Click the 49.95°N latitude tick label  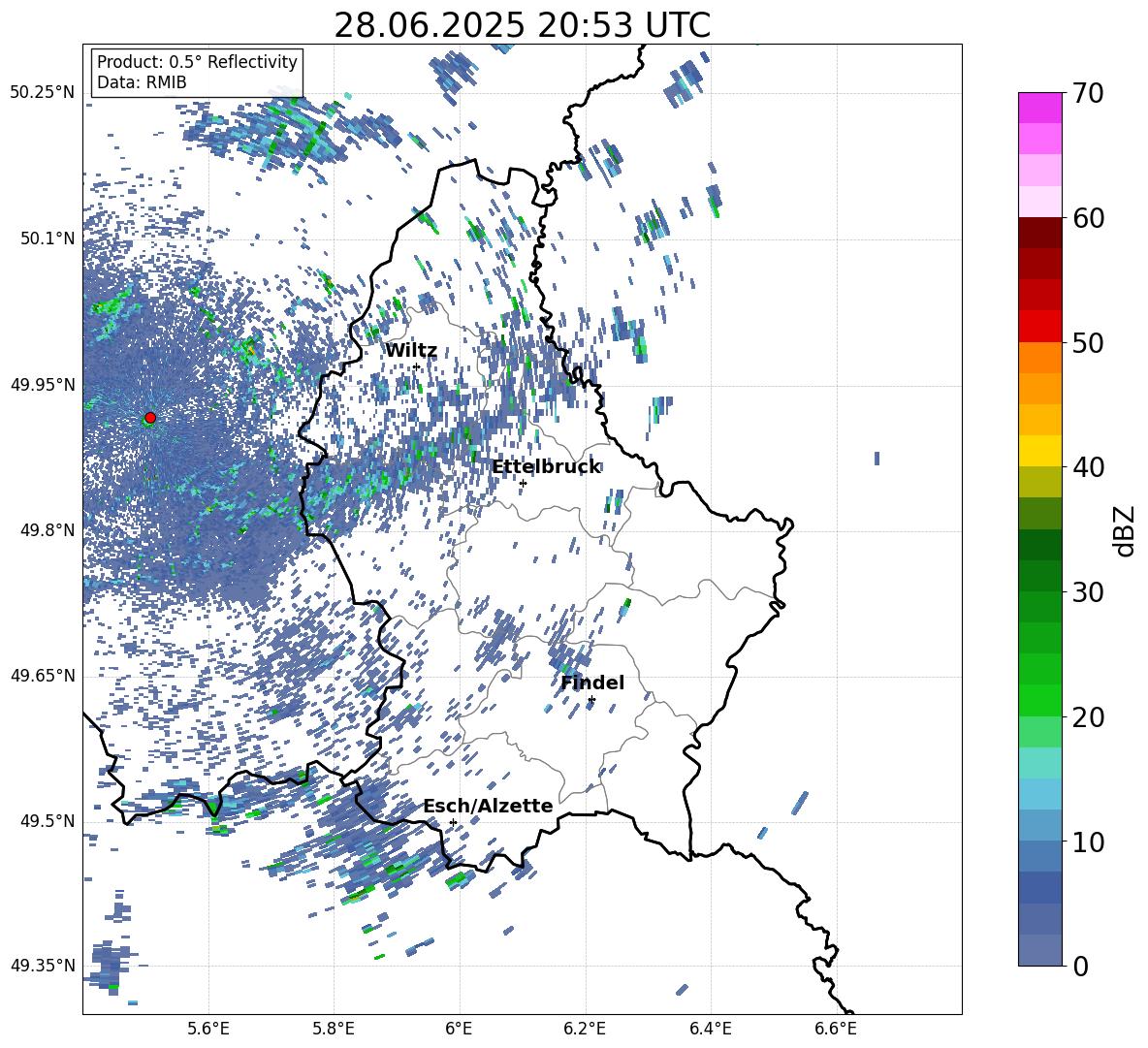tap(43, 384)
